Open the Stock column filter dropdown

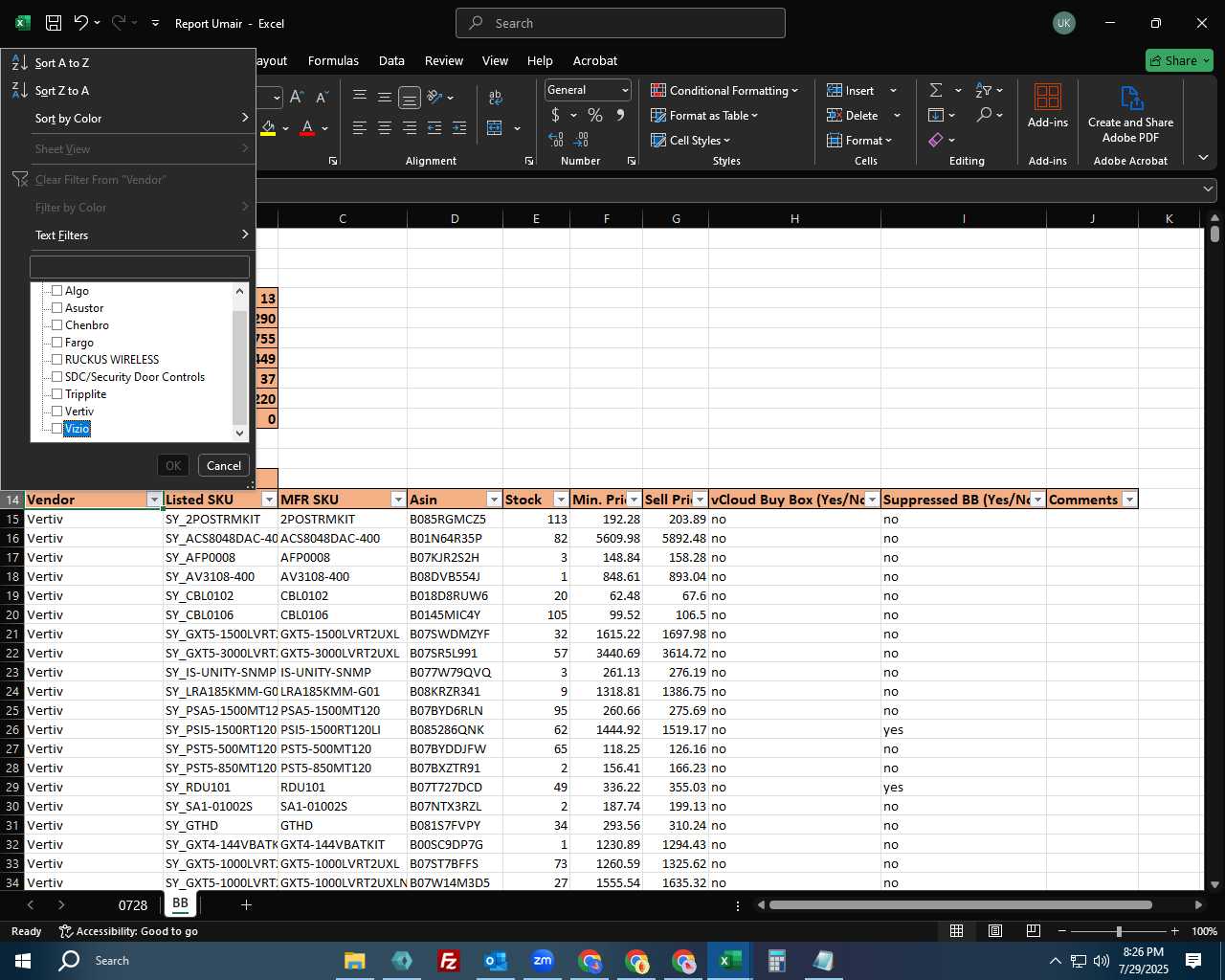[561, 500]
